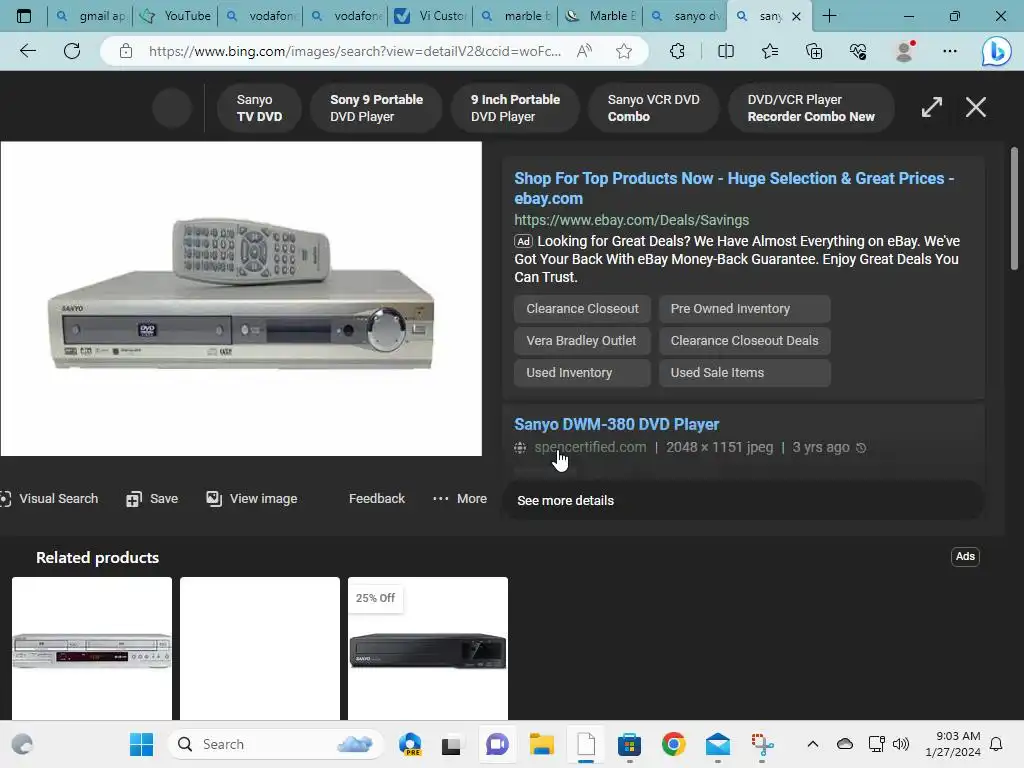Image resolution: width=1024 pixels, height=768 pixels.
Task: Switch to the YouTube tab
Action: tap(176, 16)
